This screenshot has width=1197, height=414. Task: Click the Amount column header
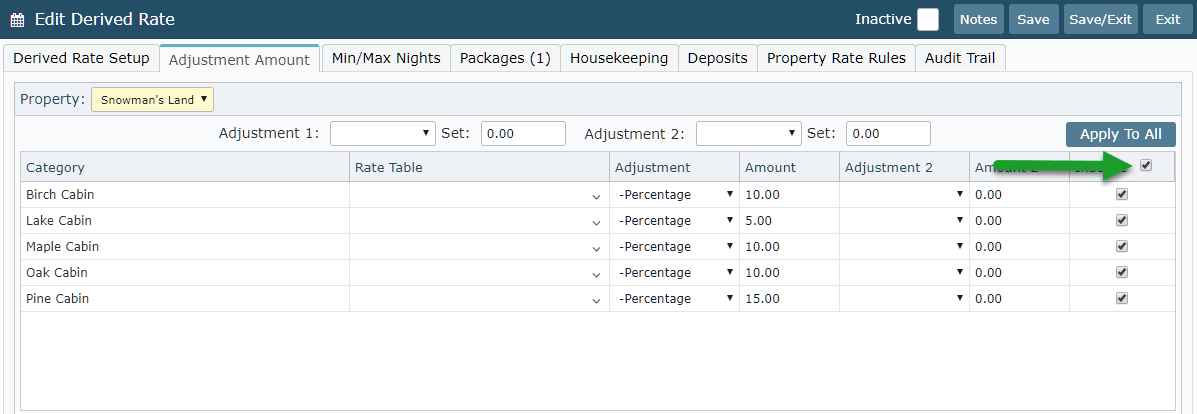(789, 167)
